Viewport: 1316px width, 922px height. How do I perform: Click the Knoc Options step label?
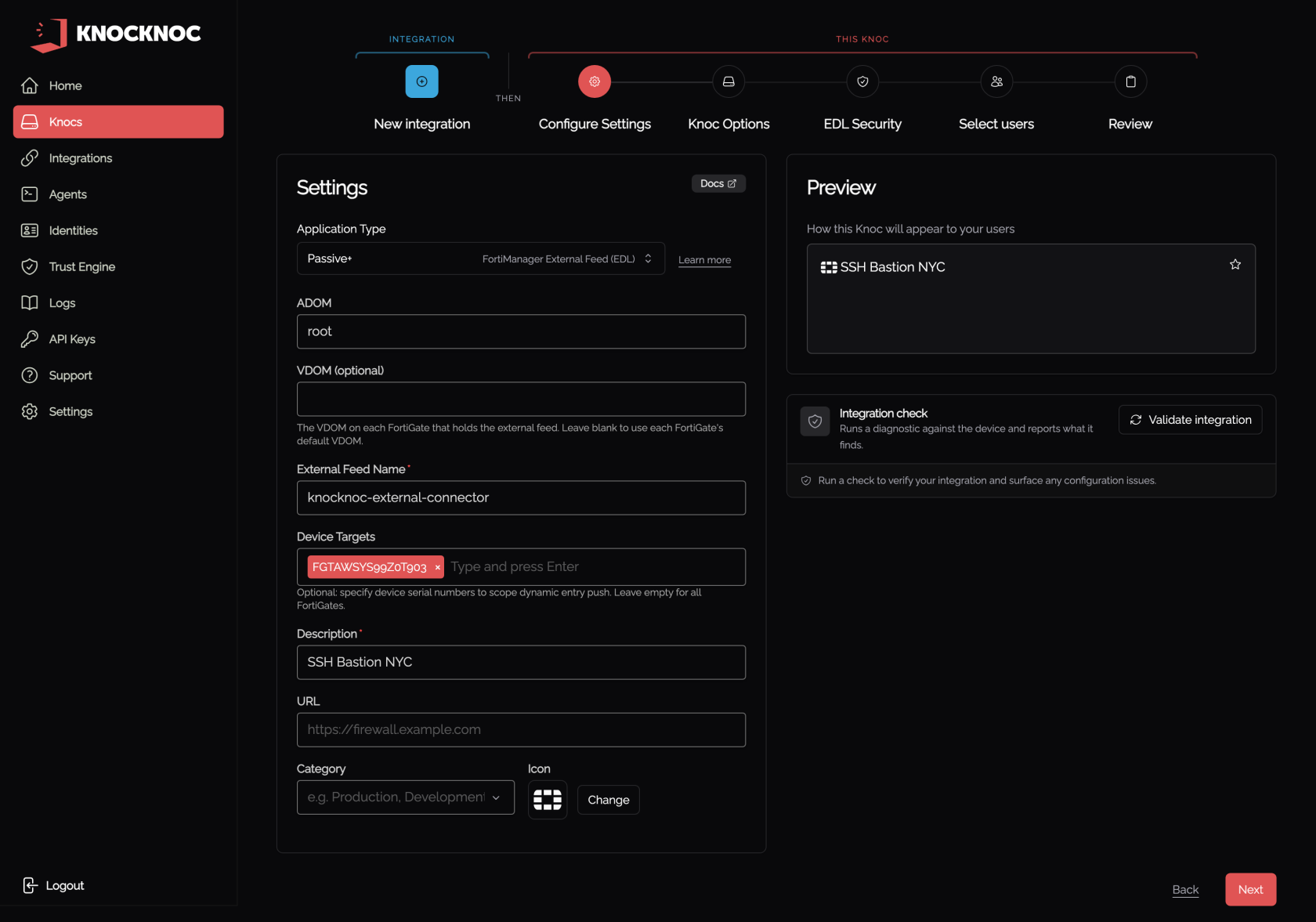[x=728, y=124]
